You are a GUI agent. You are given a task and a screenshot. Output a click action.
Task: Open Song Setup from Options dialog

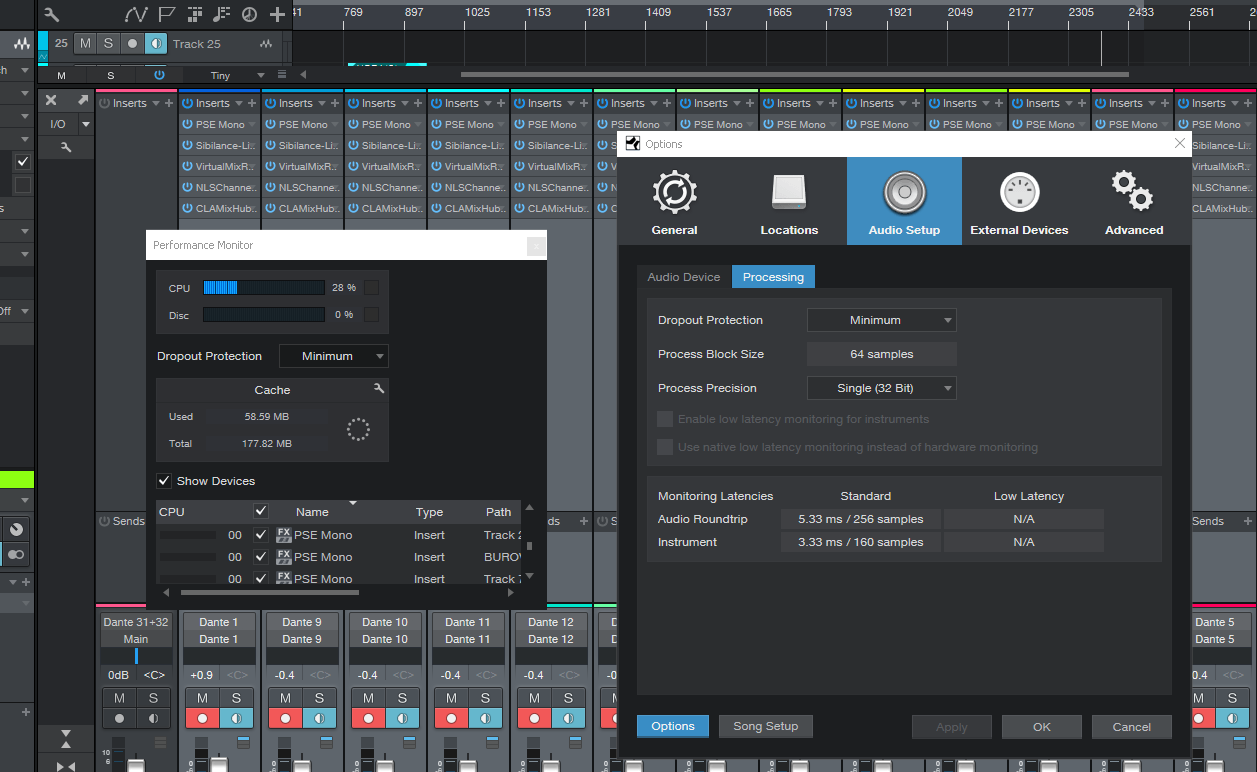tap(766, 726)
